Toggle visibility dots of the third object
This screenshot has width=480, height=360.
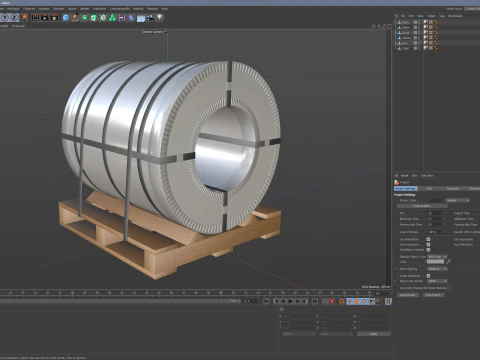tap(419, 33)
